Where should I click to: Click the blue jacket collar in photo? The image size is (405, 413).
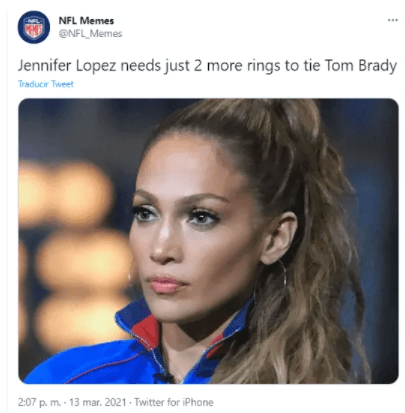tap(139, 320)
